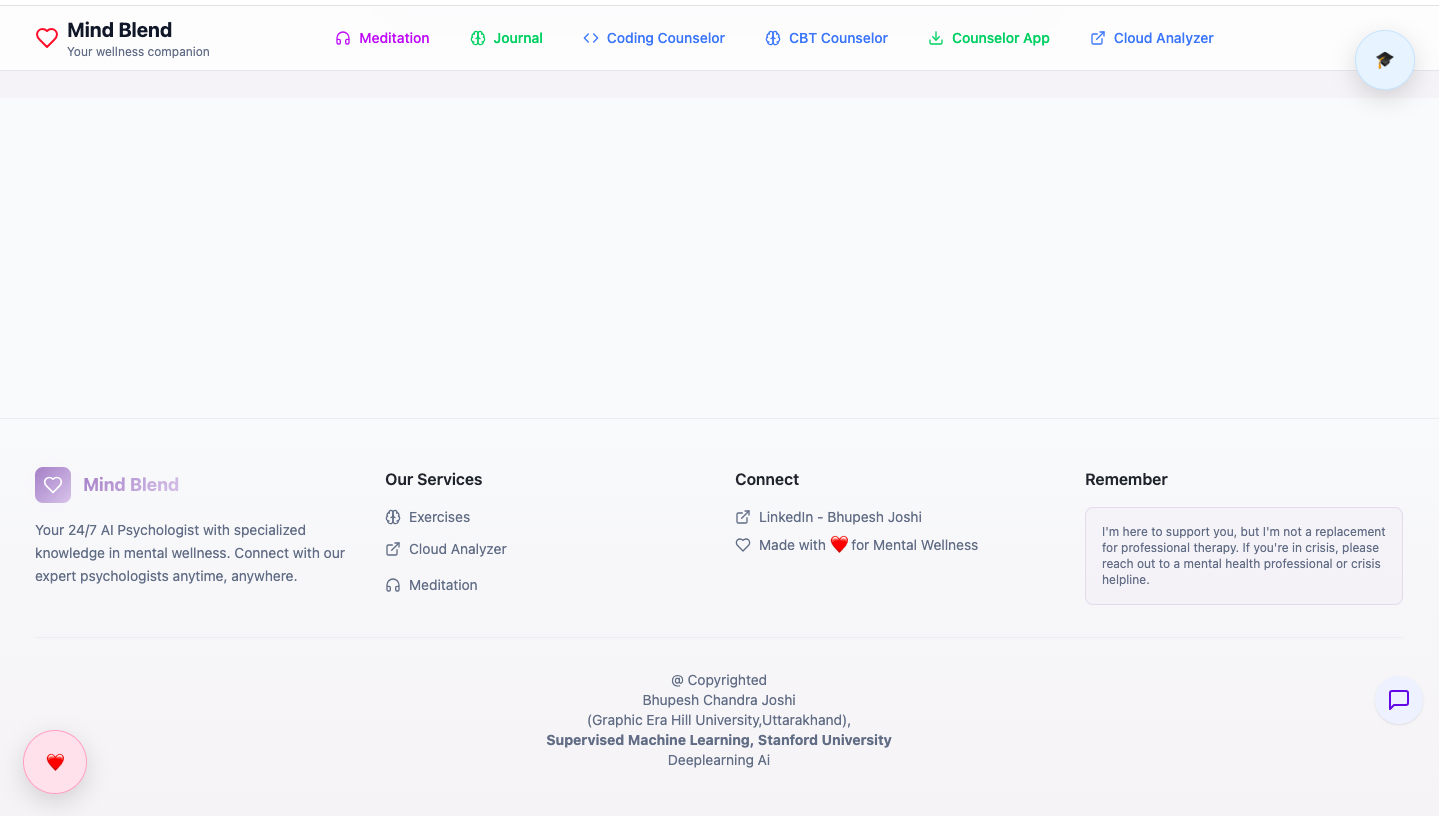Open Cloud Analyzer under Our Services
1439x816 pixels.
tap(446, 549)
